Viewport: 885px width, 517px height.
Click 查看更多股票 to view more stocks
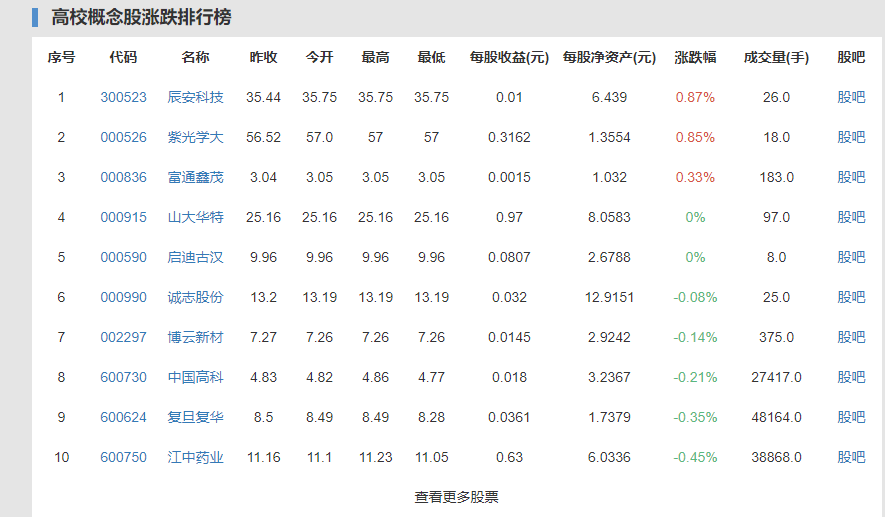(457, 497)
